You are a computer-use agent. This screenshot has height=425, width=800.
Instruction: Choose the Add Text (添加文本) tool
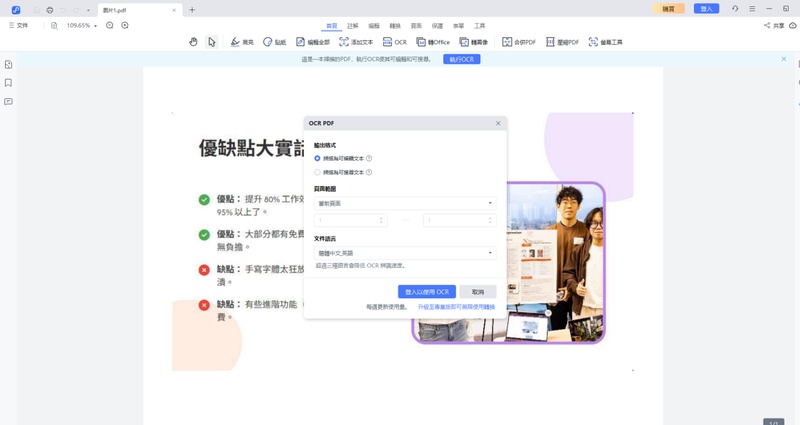tap(356, 42)
